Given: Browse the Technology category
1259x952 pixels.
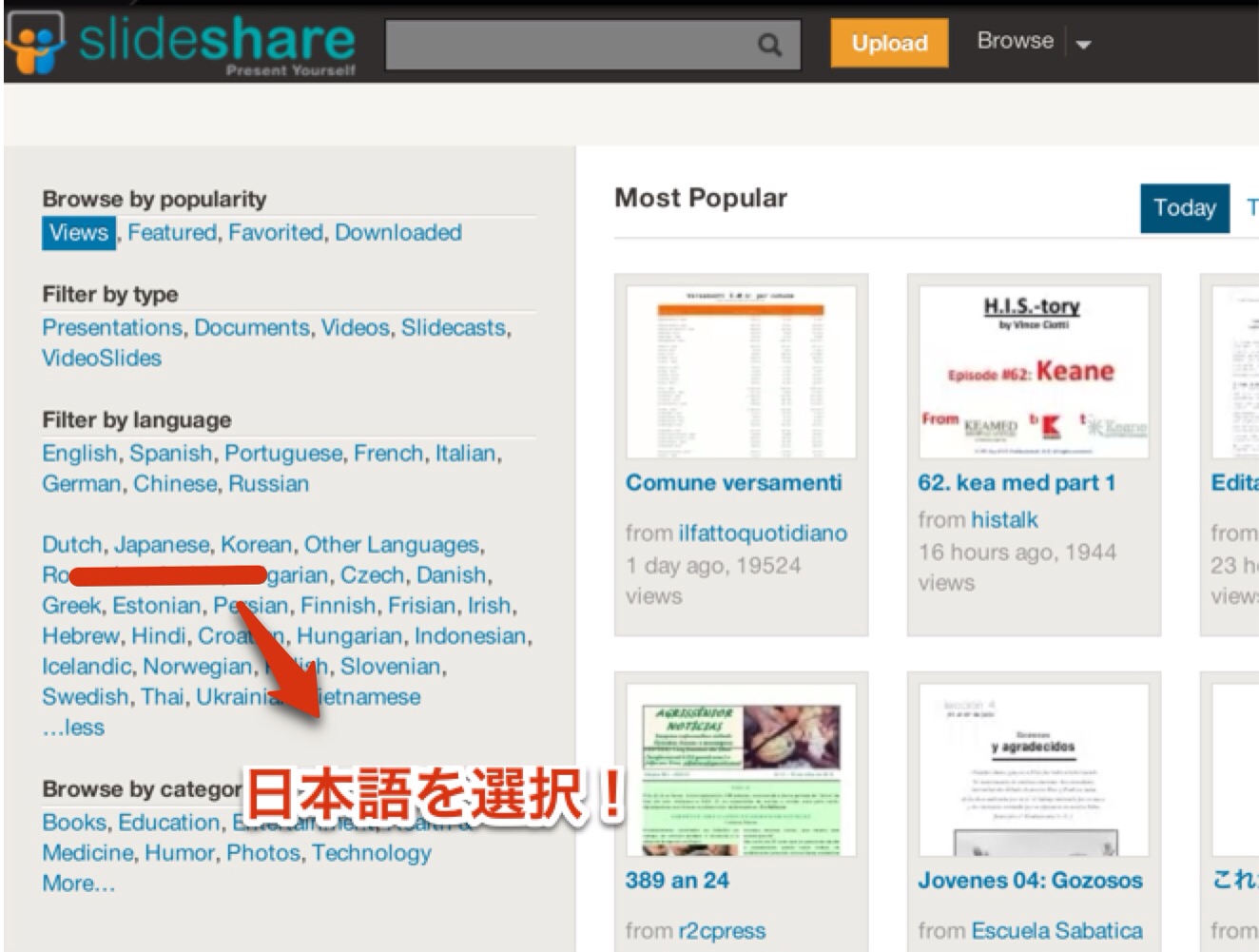Looking at the screenshot, I should pyautogui.click(x=372, y=852).
